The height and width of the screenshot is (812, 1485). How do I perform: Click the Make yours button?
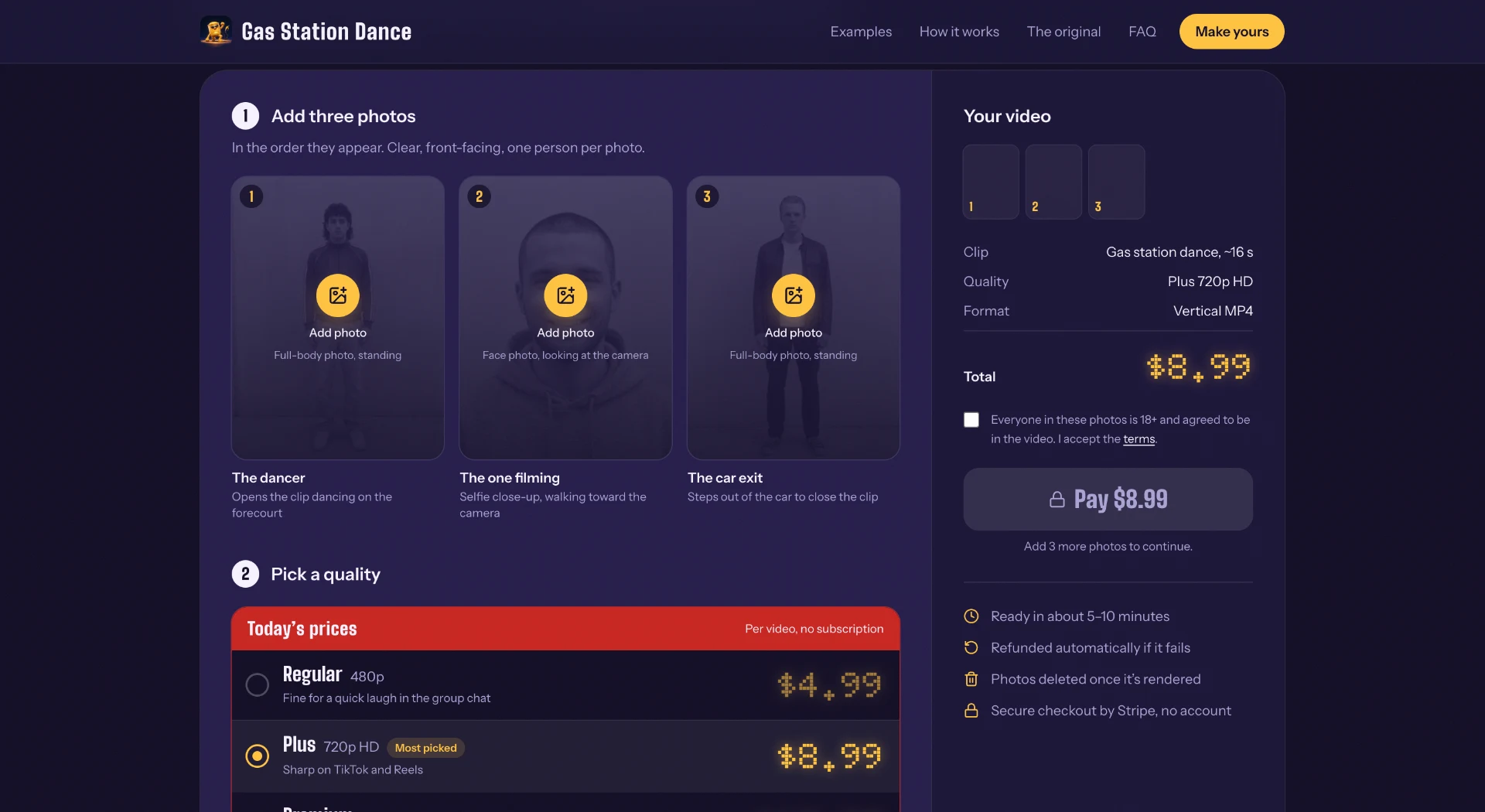pyautogui.click(x=1231, y=32)
